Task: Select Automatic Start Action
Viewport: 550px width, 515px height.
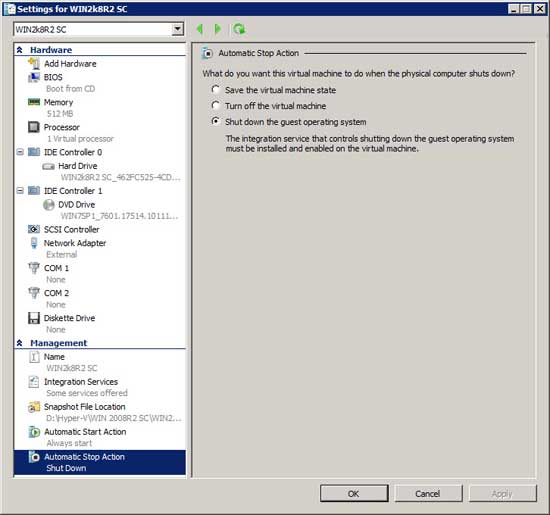Action: (85, 432)
